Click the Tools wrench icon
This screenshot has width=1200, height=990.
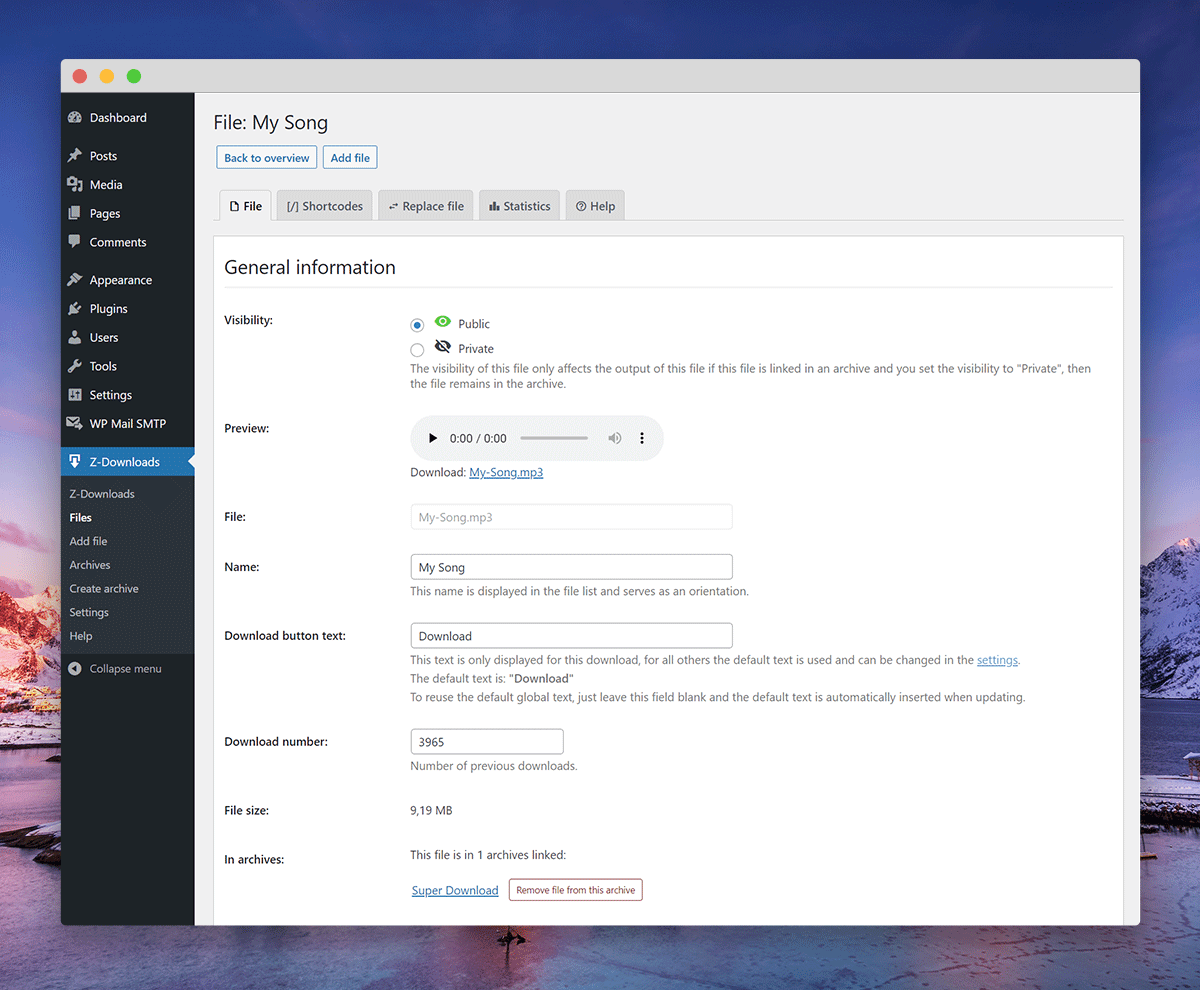tap(75, 366)
